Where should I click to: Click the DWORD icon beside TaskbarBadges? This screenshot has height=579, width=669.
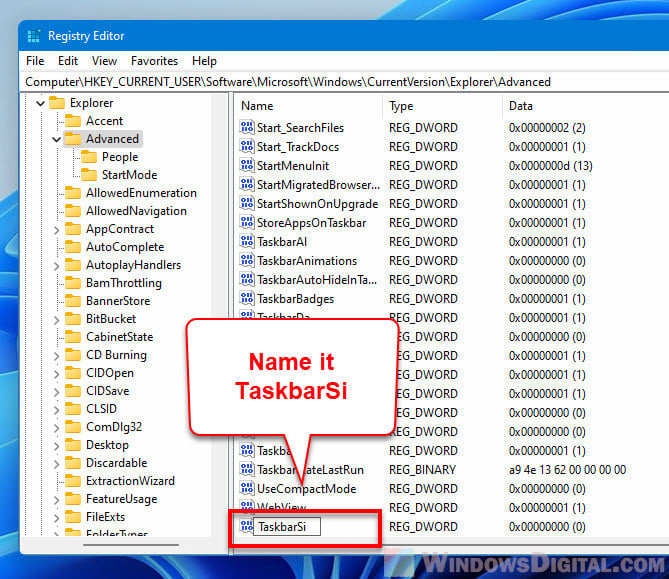tap(247, 299)
